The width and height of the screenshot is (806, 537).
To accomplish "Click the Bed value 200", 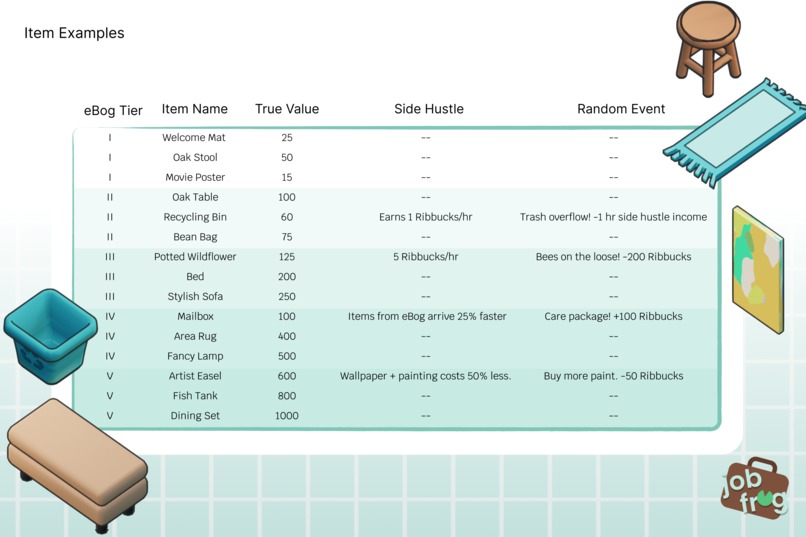I will pyautogui.click(x=287, y=276).
